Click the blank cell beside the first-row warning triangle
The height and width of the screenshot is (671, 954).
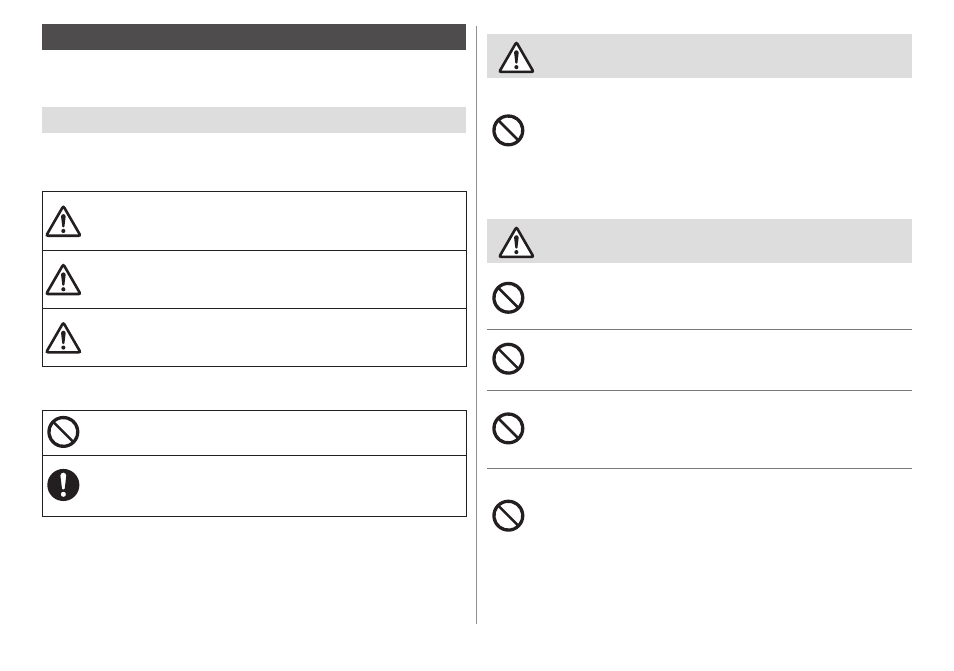pos(275,221)
